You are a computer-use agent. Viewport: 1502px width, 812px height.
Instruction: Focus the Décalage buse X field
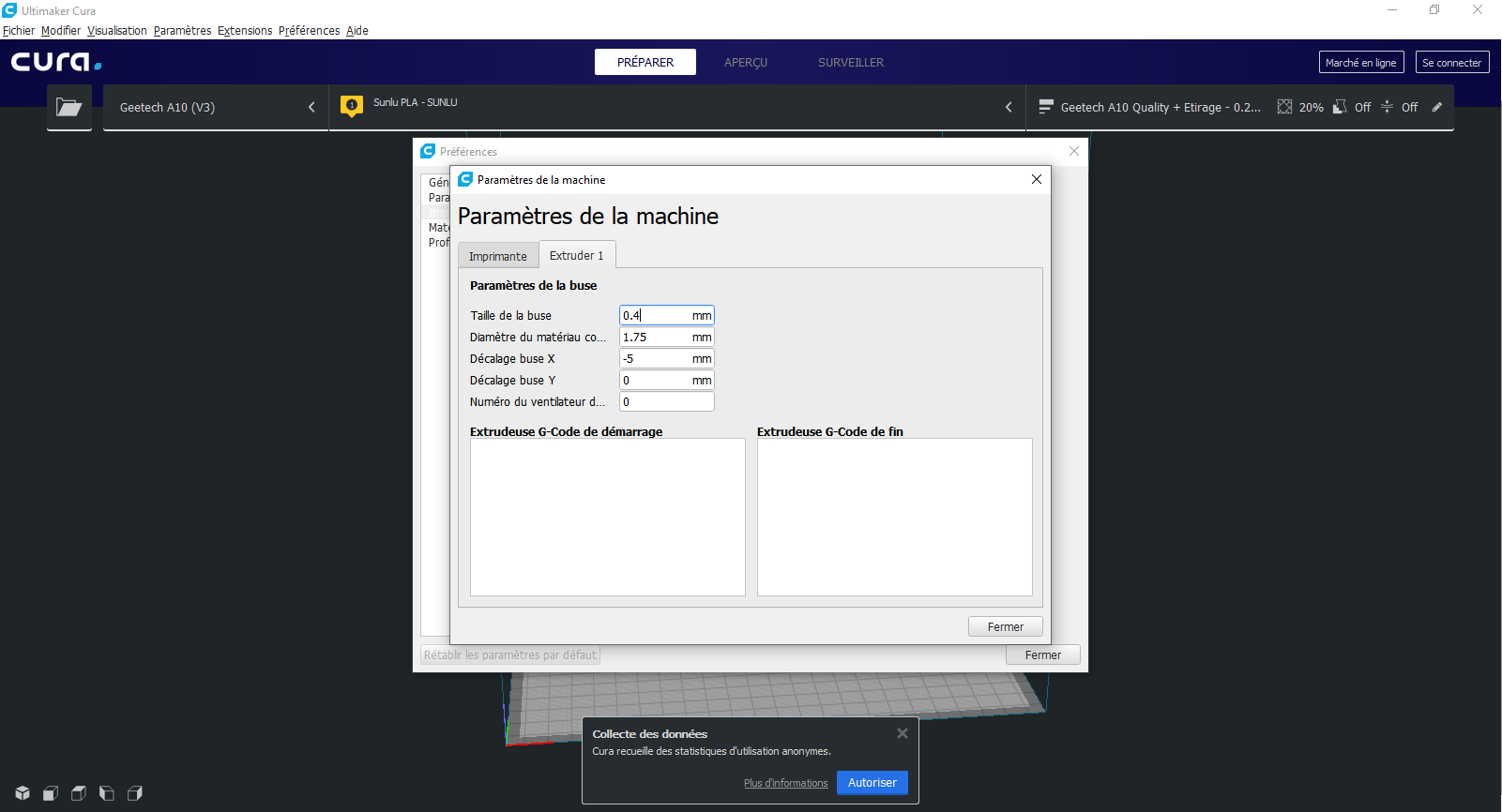pyautogui.click(x=667, y=358)
